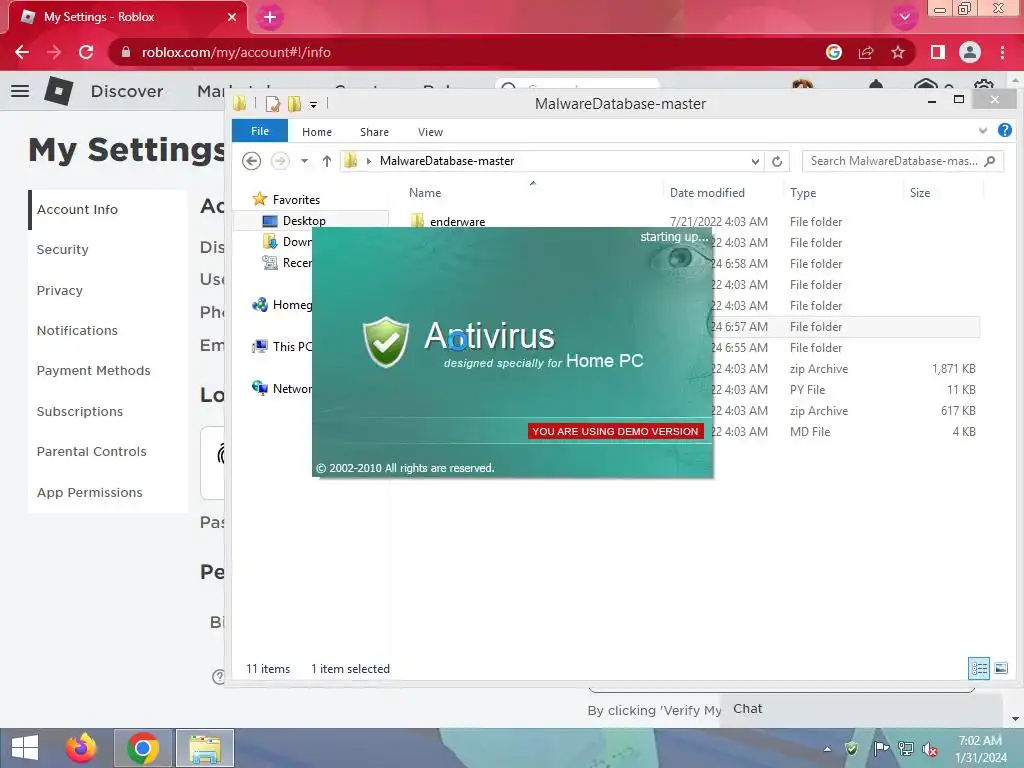Open Roblox hamburger menu
Viewport: 1024px width, 768px height.
coord(20,91)
